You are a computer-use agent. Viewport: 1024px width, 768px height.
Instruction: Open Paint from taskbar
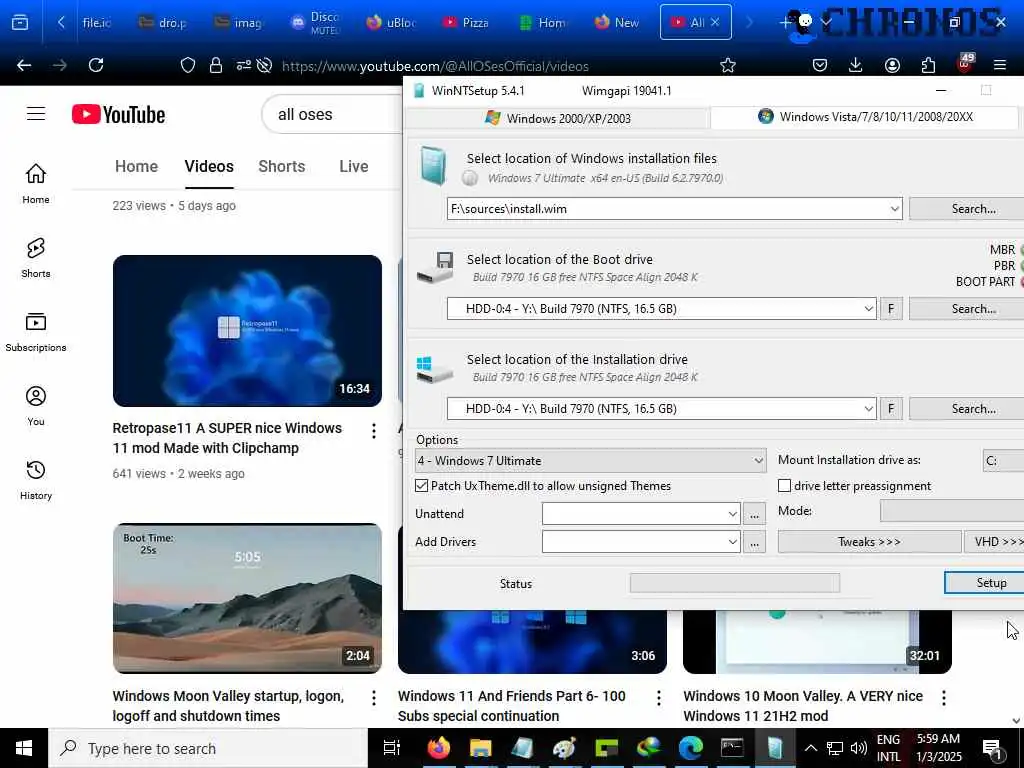pyautogui.click(x=564, y=748)
